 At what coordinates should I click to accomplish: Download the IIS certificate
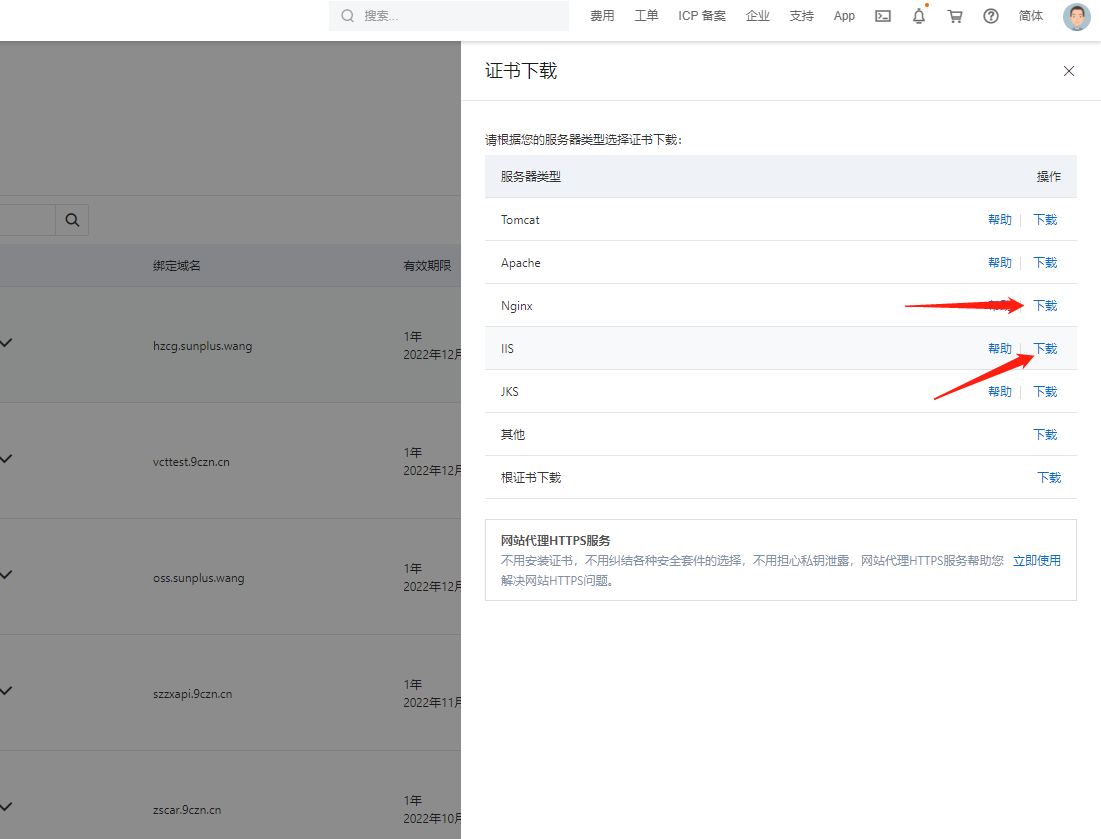[x=1045, y=348]
